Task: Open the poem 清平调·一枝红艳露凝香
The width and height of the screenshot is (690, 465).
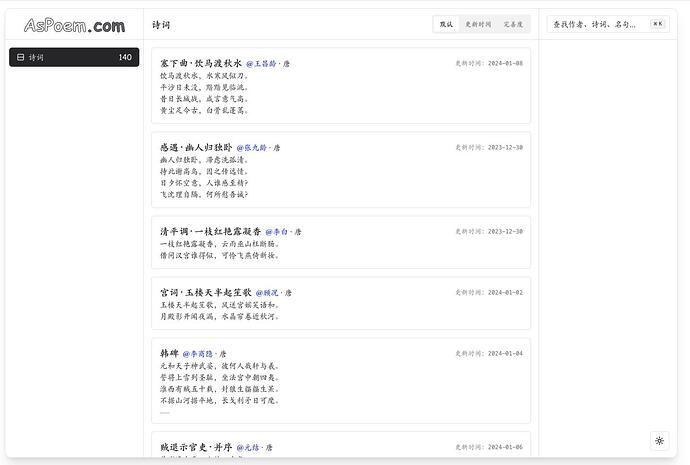Action: tap(210, 231)
